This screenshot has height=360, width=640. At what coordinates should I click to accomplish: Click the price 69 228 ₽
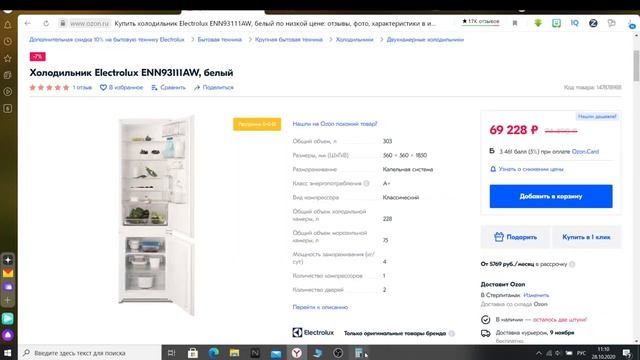tap(513, 130)
